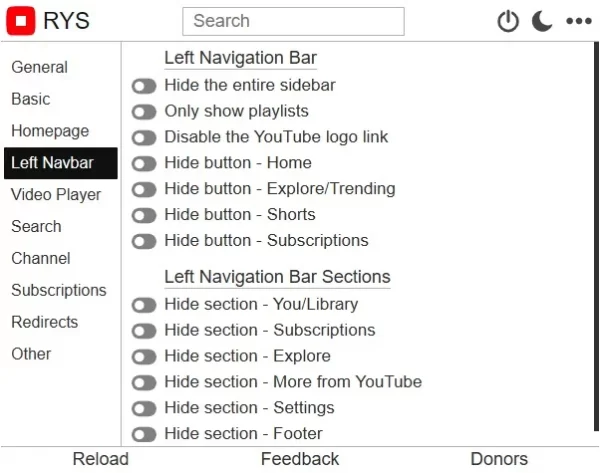This screenshot has height=473, width=600.
Task: Open the Channel settings tab
Action: 61,259
